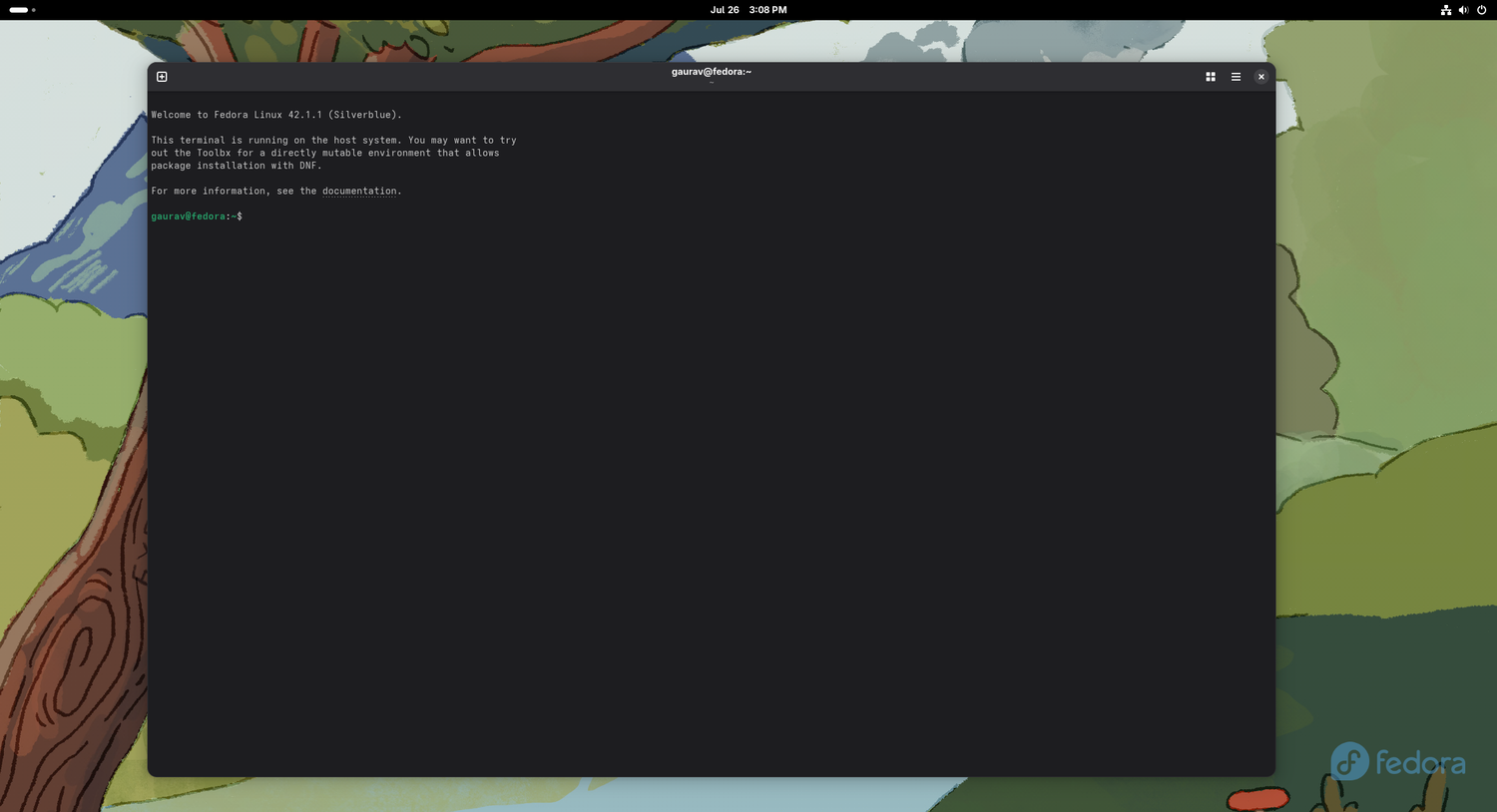Open the Activities workspace indicator

[22, 10]
